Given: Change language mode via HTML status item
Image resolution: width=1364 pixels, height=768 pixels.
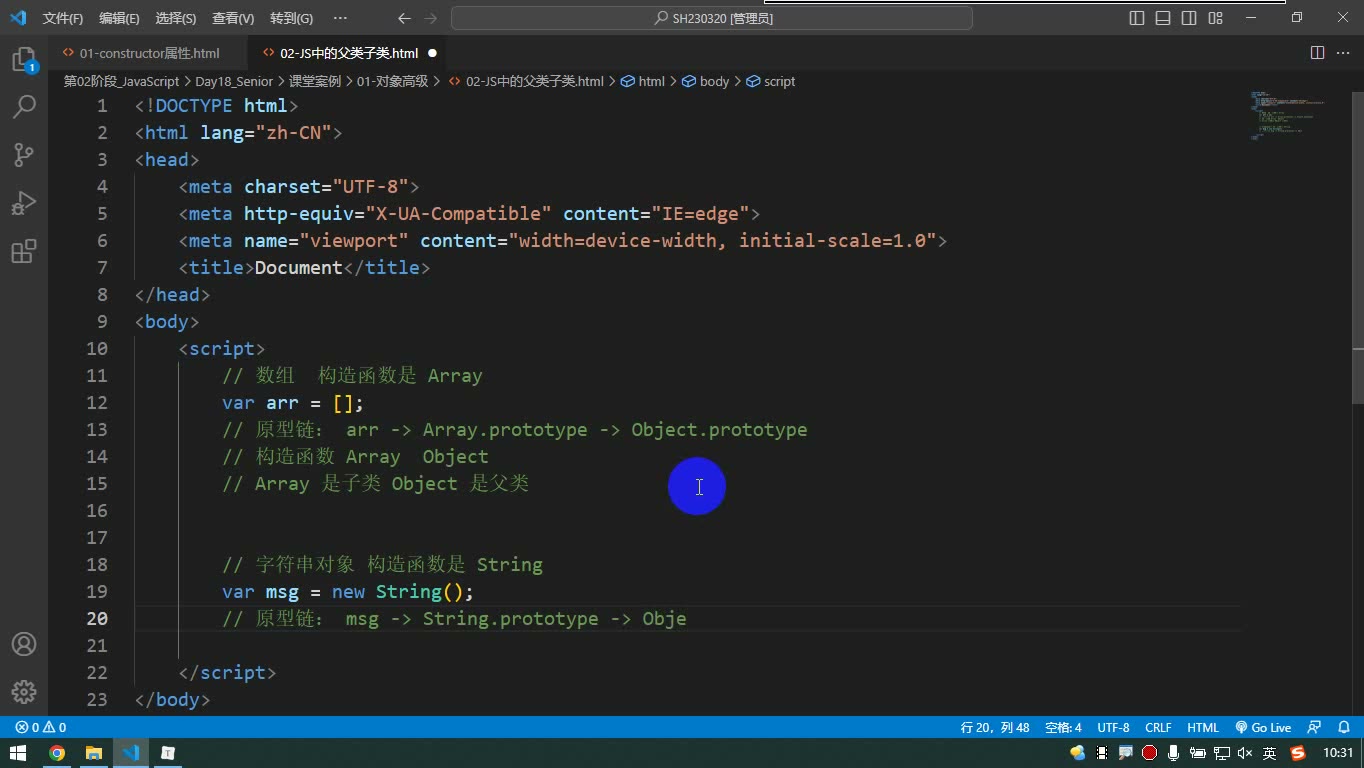Looking at the screenshot, I should coord(1203,728).
